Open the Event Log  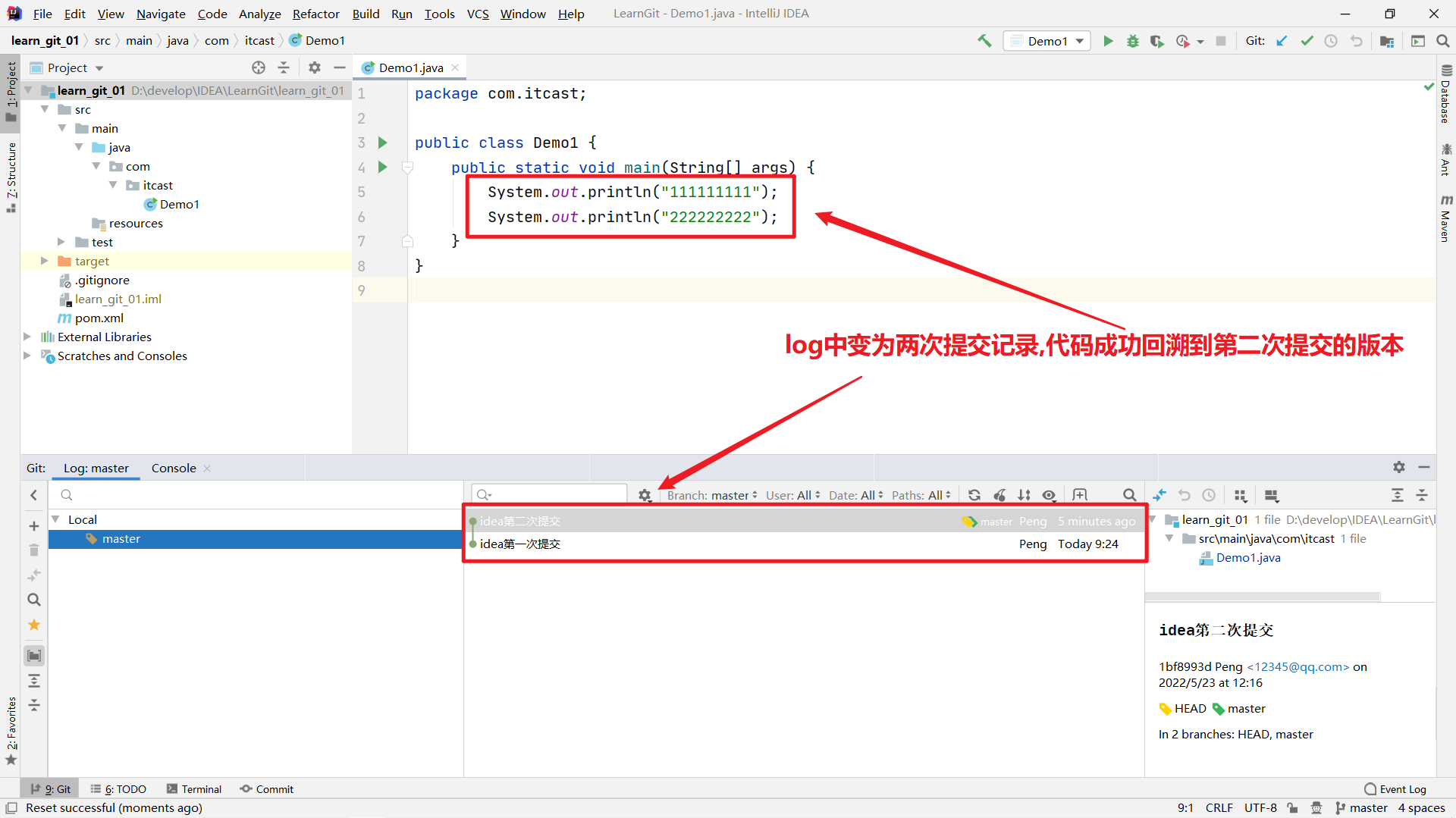tap(1395, 789)
